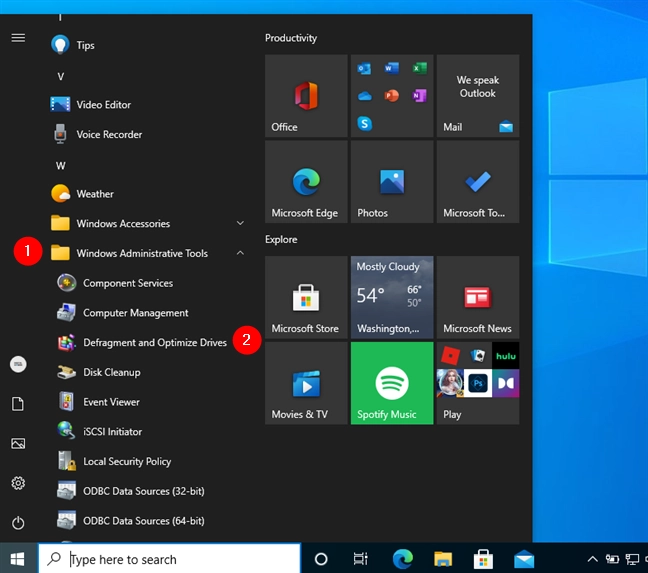Open Component Services
The height and width of the screenshot is (573, 648).
[x=147, y=283]
